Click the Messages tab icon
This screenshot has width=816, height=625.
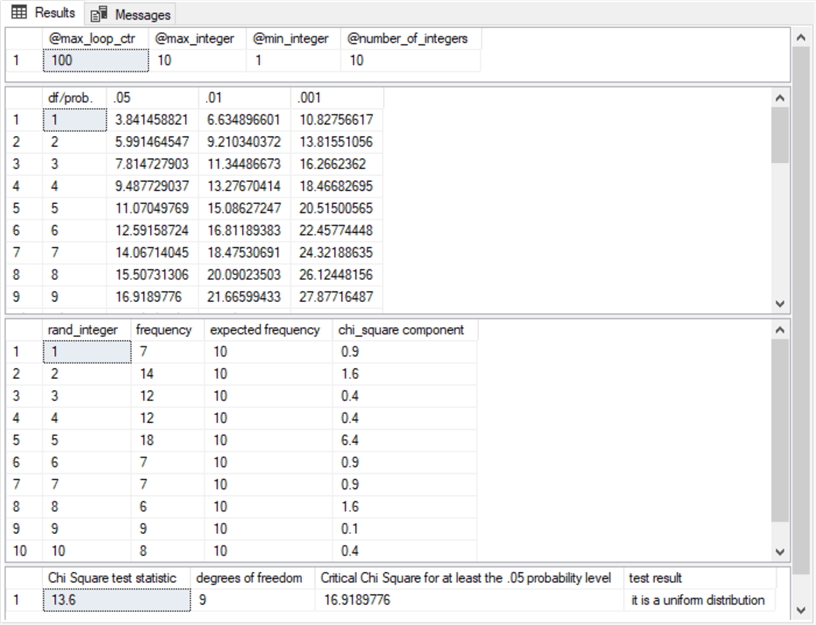pyautogui.click(x=99, y=14)
